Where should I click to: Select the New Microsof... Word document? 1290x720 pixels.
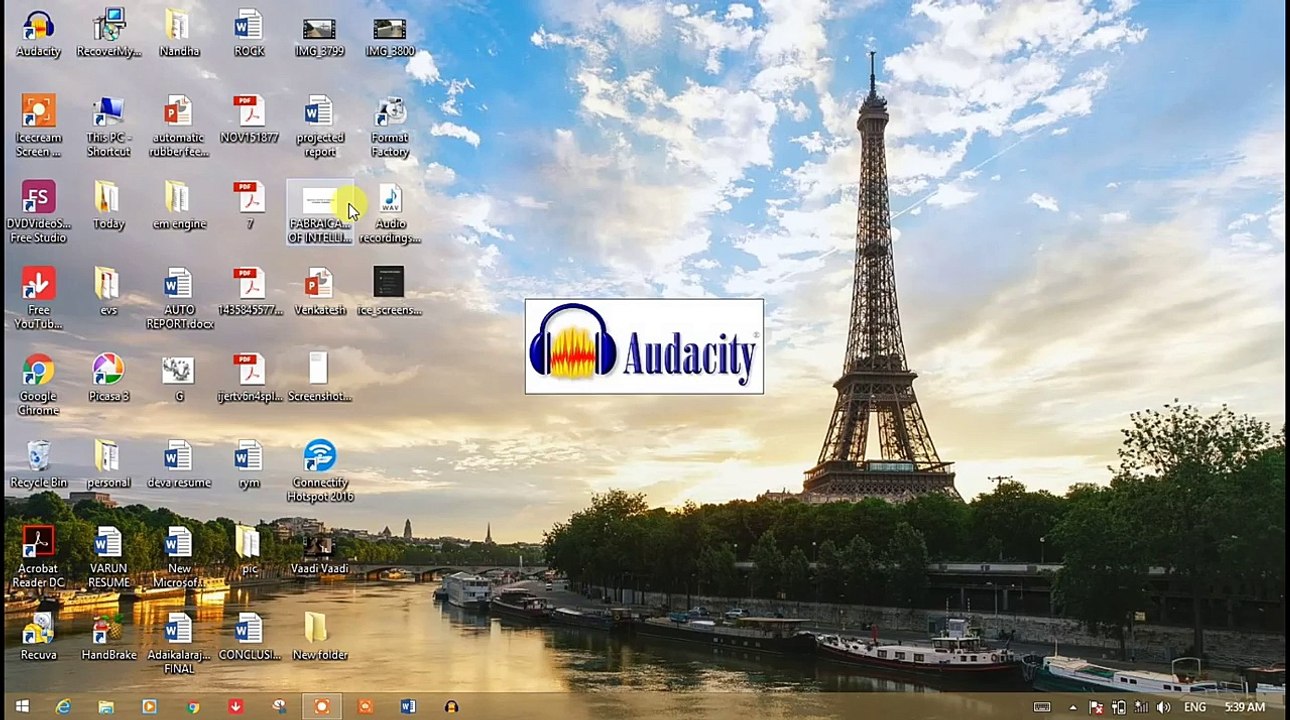coord(178,557)
